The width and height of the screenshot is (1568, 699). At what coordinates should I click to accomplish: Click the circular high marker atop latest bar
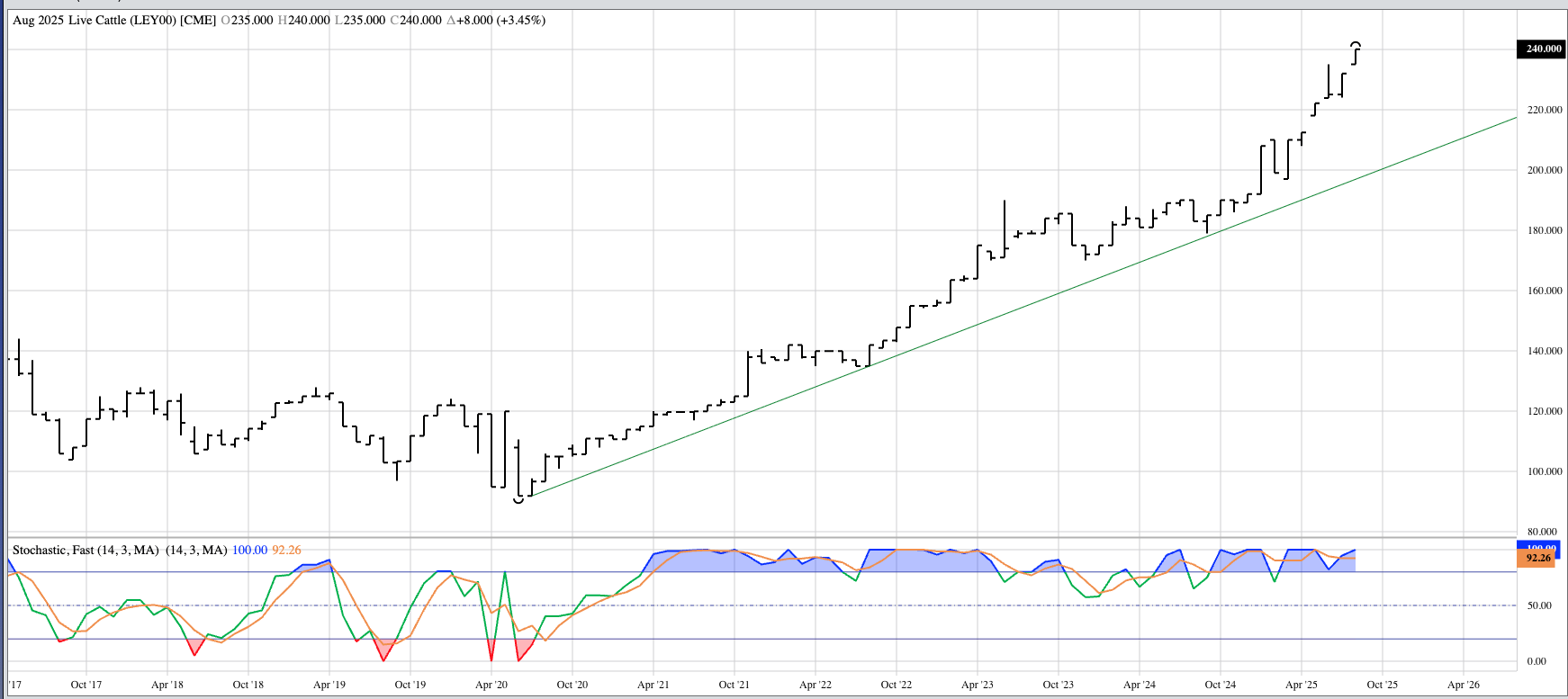click(x=1356, y=44)
